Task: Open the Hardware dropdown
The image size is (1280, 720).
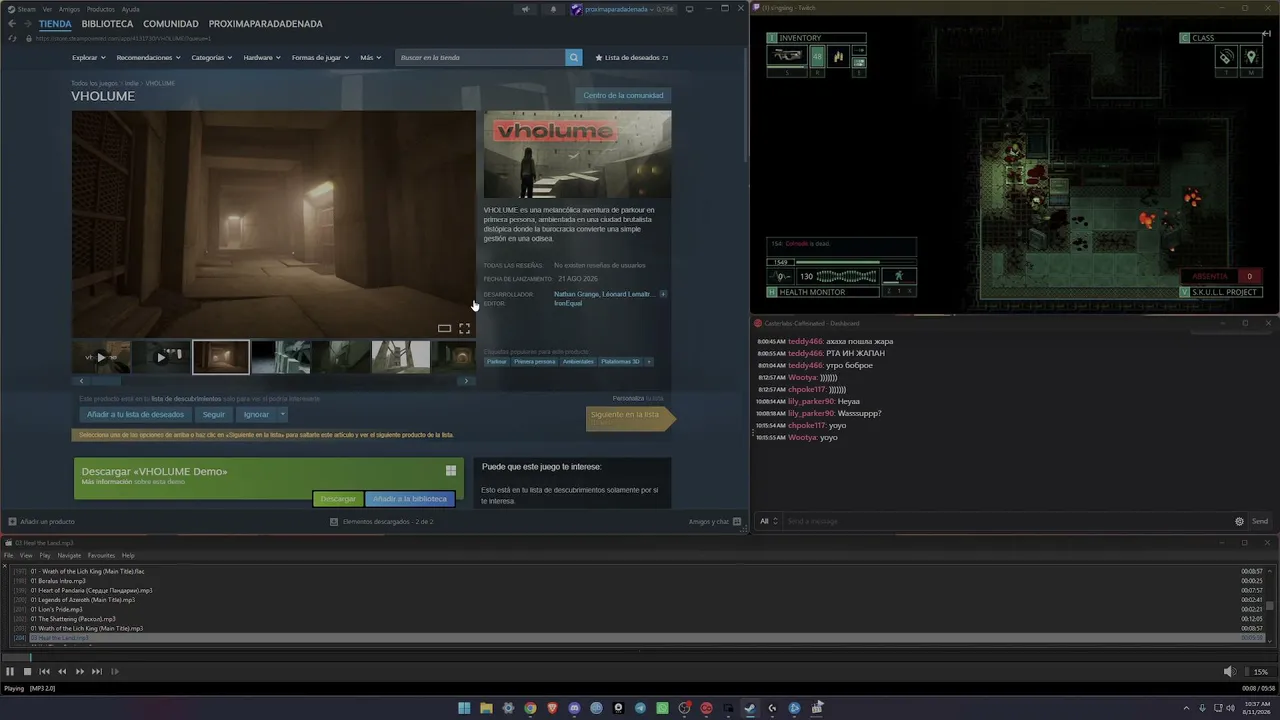Action: point(262,57)
